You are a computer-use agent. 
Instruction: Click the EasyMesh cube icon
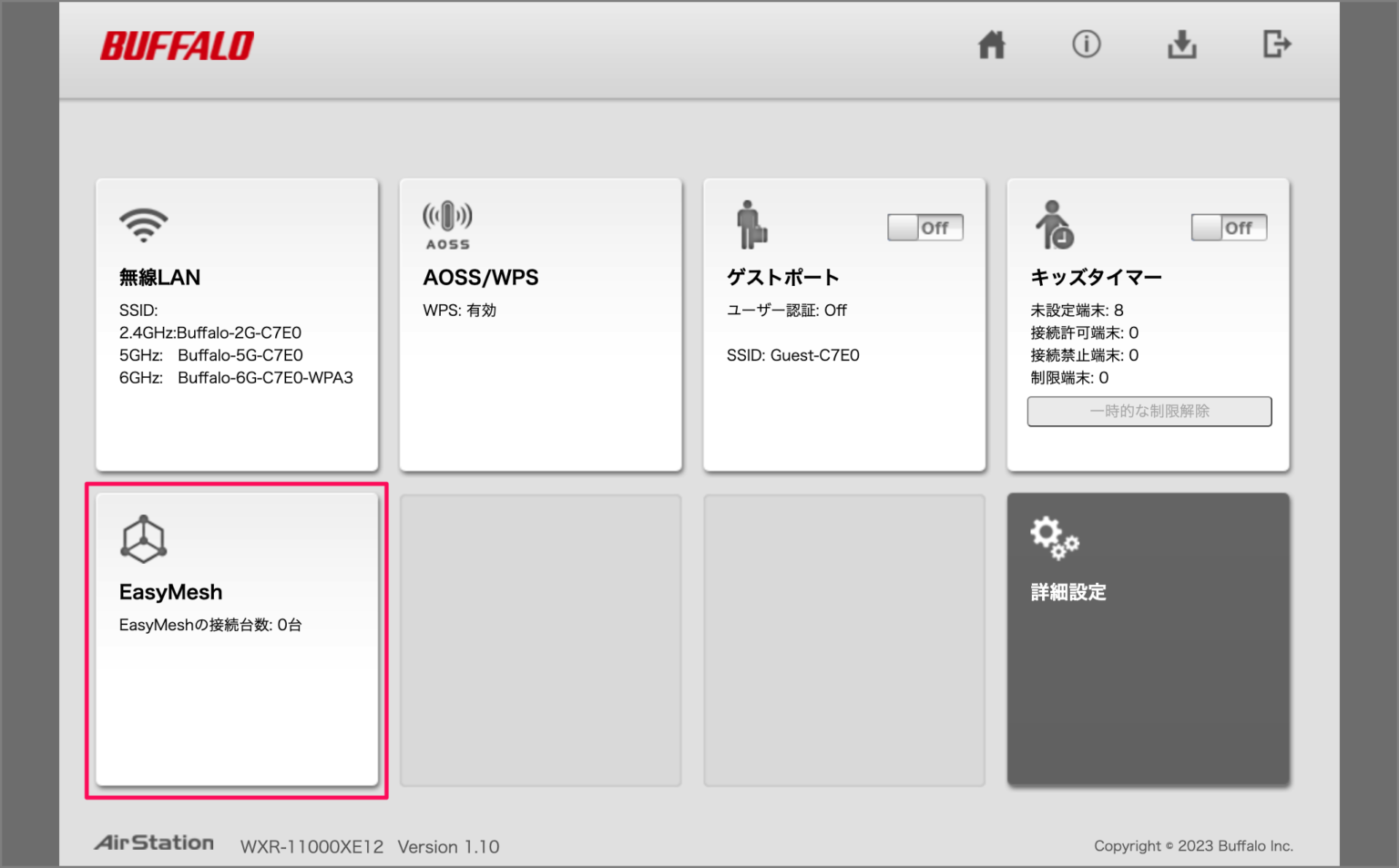[143, 539]
